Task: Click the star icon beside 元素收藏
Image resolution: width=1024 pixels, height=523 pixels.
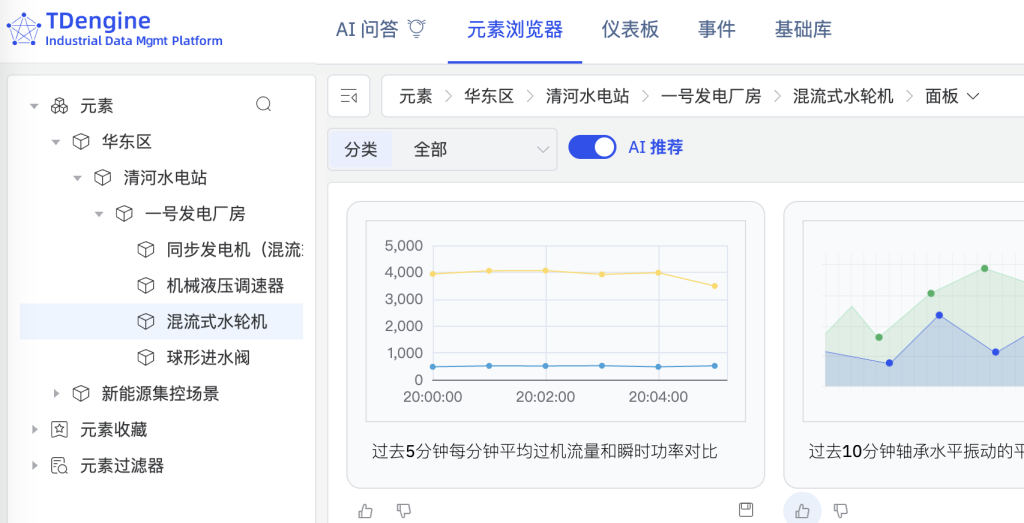Action: click(59, 429)
